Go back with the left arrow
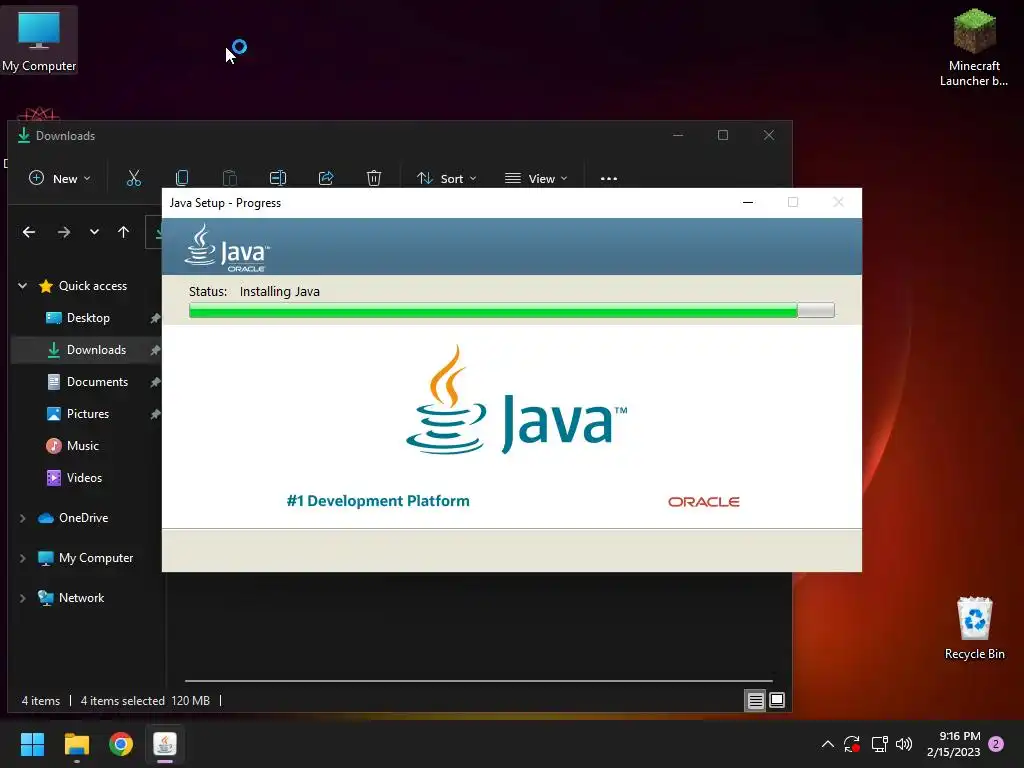This screenshot has width=1024, height=768. click(x=29, y=232)
